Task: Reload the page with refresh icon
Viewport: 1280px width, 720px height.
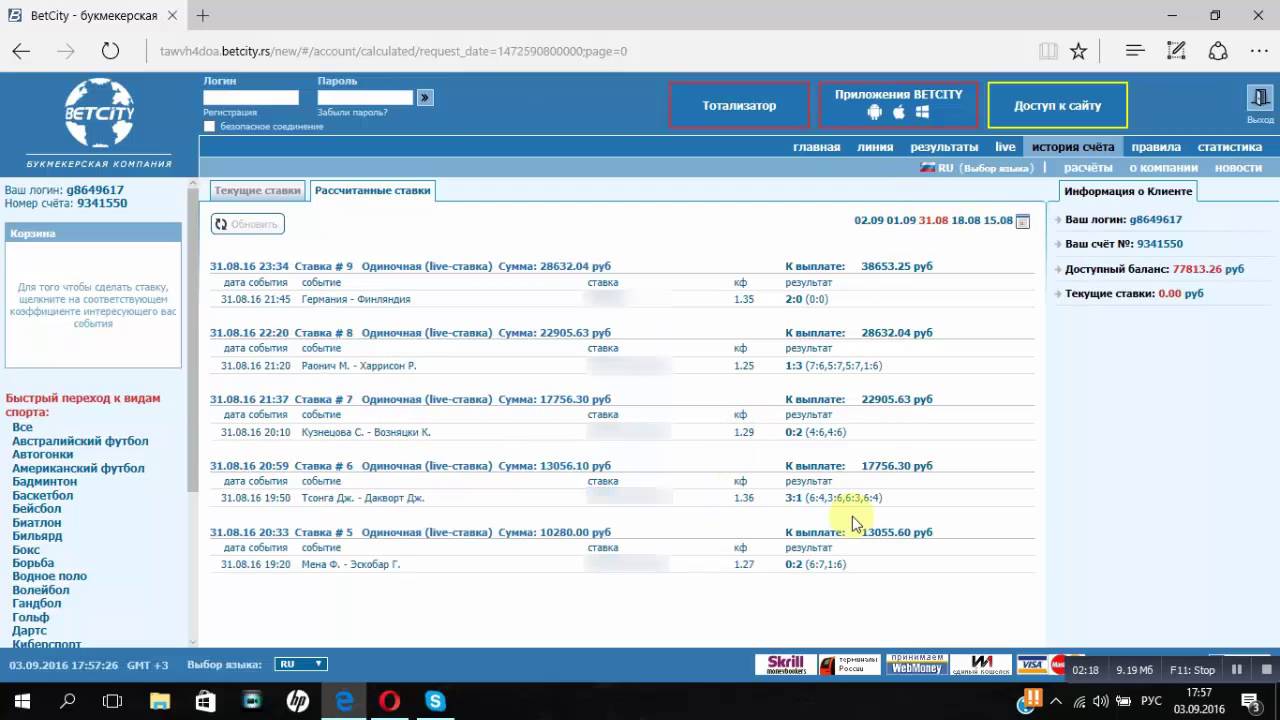Action: click(110, 51)
